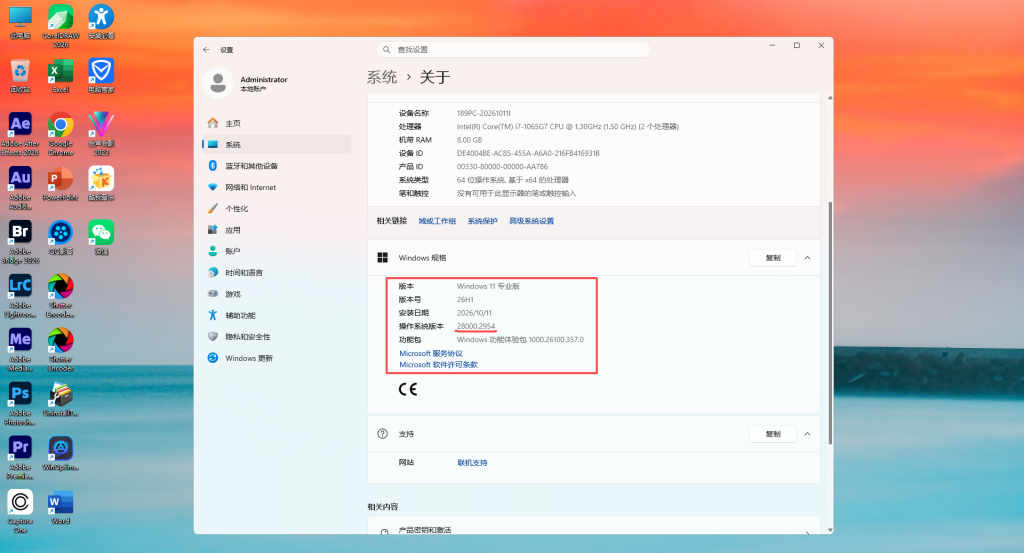1024x553 pixels.
Task: Open the 高级系统设置 link
Action: 532,221
